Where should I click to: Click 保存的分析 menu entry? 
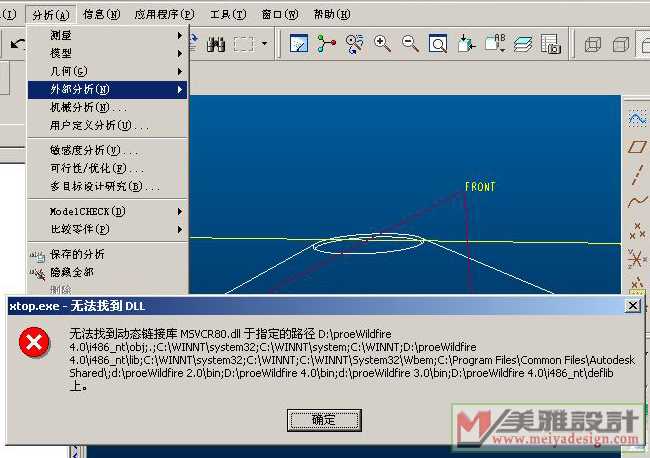(108, 254)
